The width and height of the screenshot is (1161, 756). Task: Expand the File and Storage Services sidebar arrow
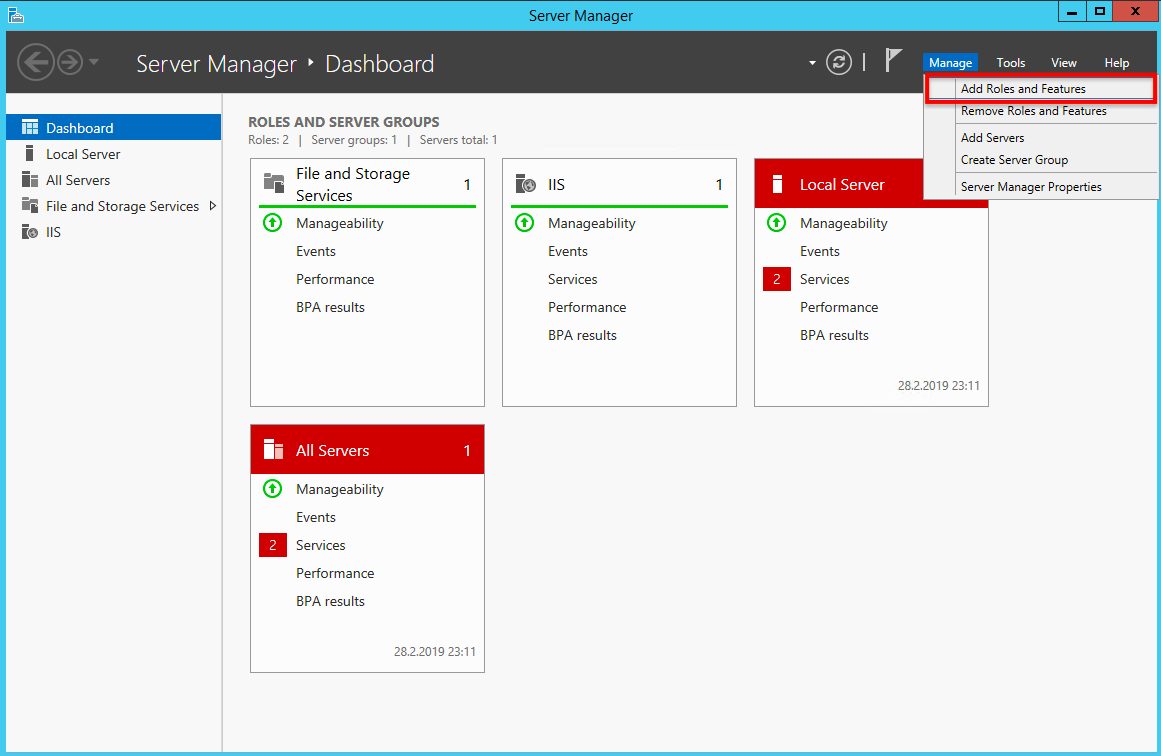213,206
